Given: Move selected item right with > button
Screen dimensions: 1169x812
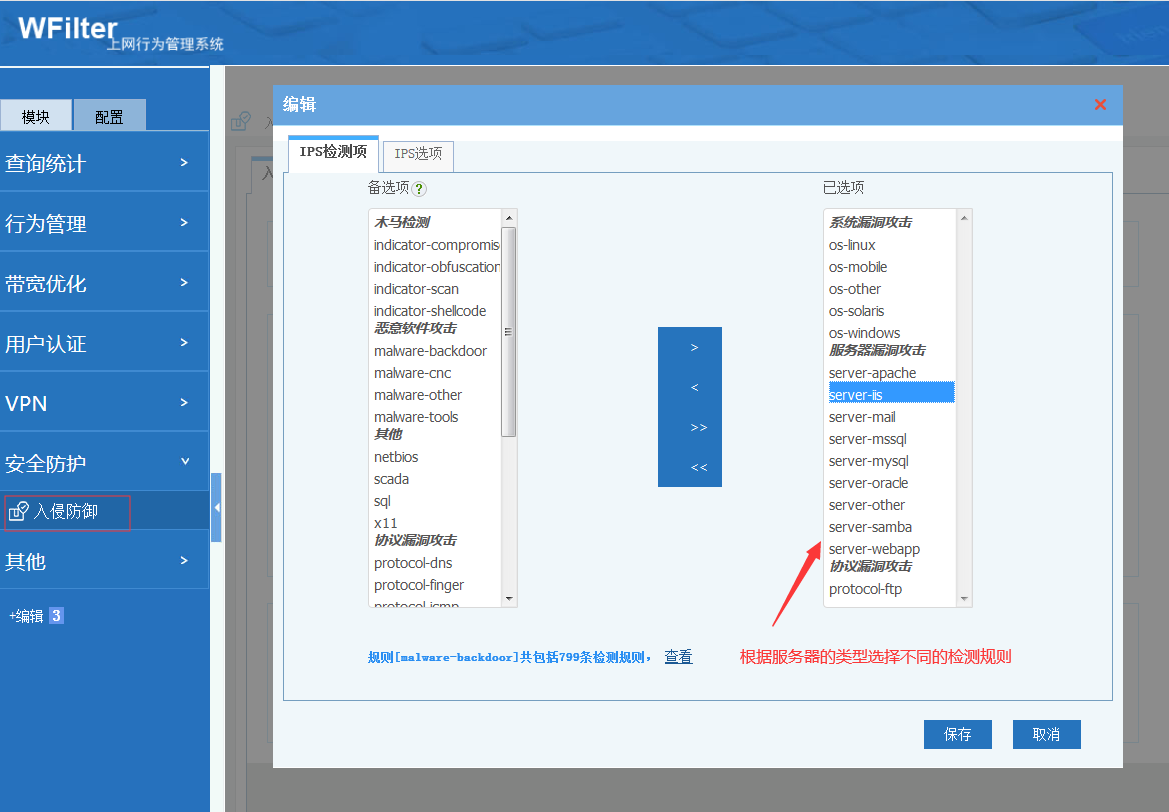Looking at the screenshot, I should (x=694, y=348).
